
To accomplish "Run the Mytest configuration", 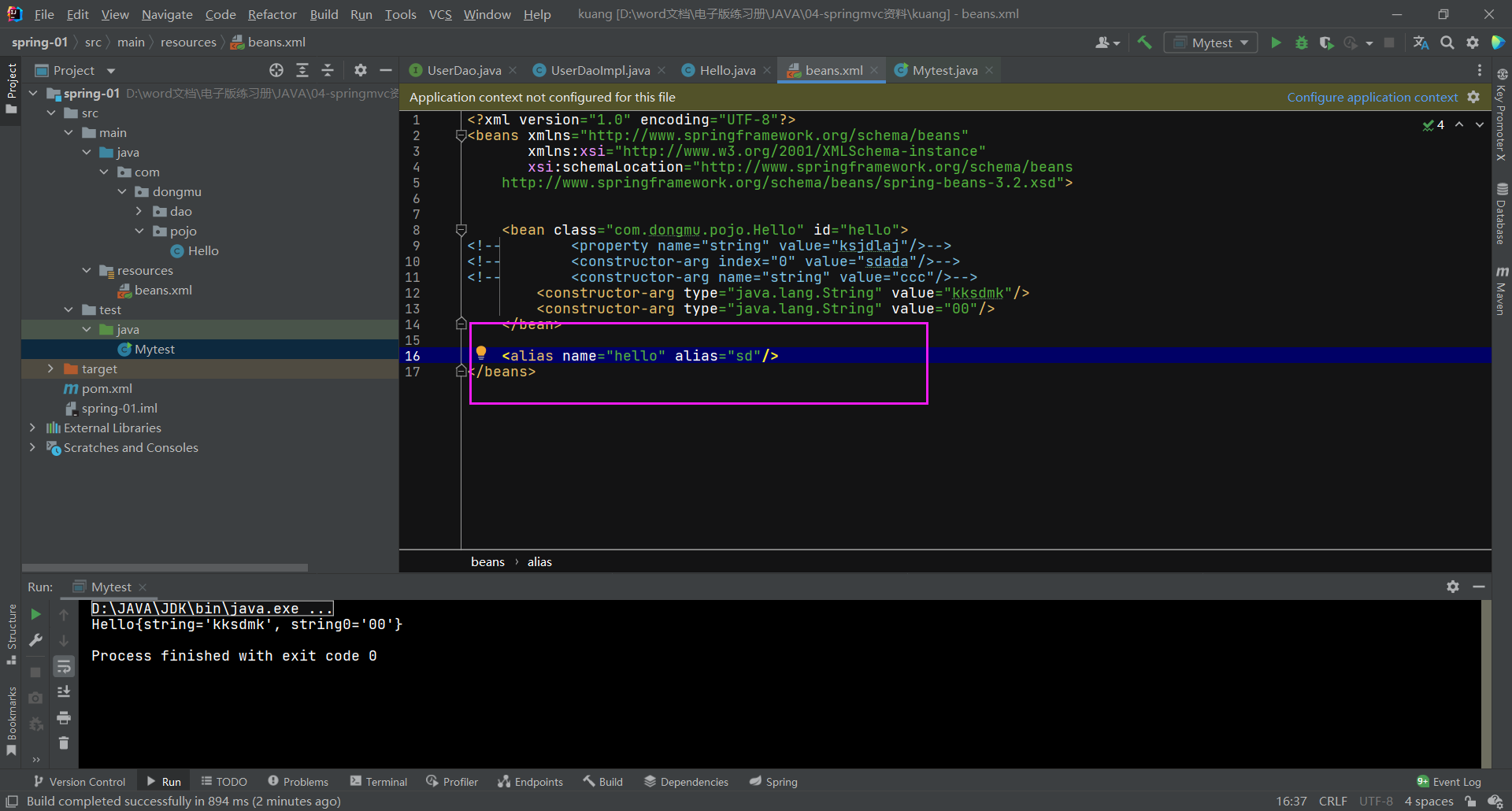I will click(x=1276, y=43).
